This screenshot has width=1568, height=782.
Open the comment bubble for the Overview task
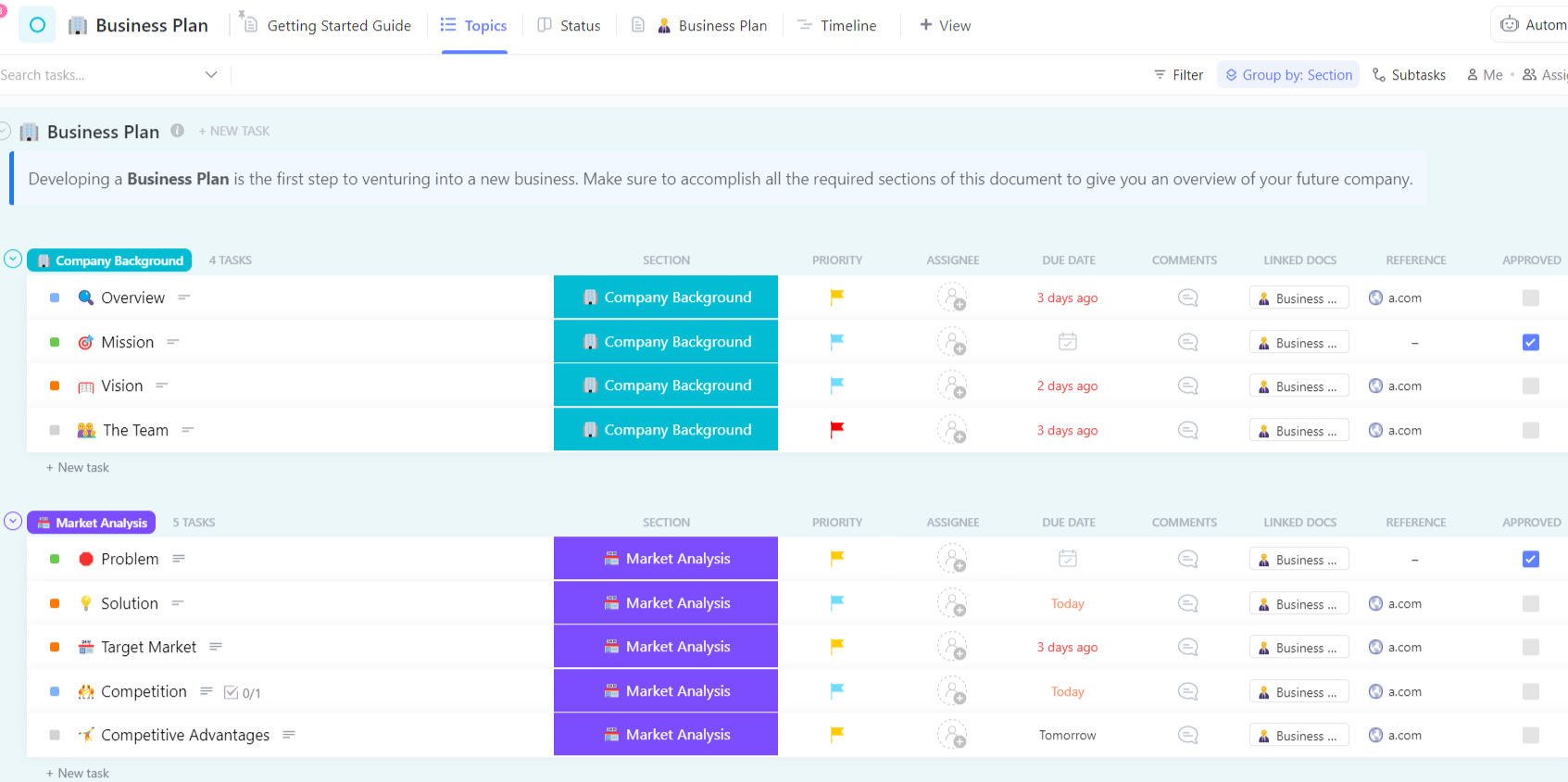(x=1187, y=297)
